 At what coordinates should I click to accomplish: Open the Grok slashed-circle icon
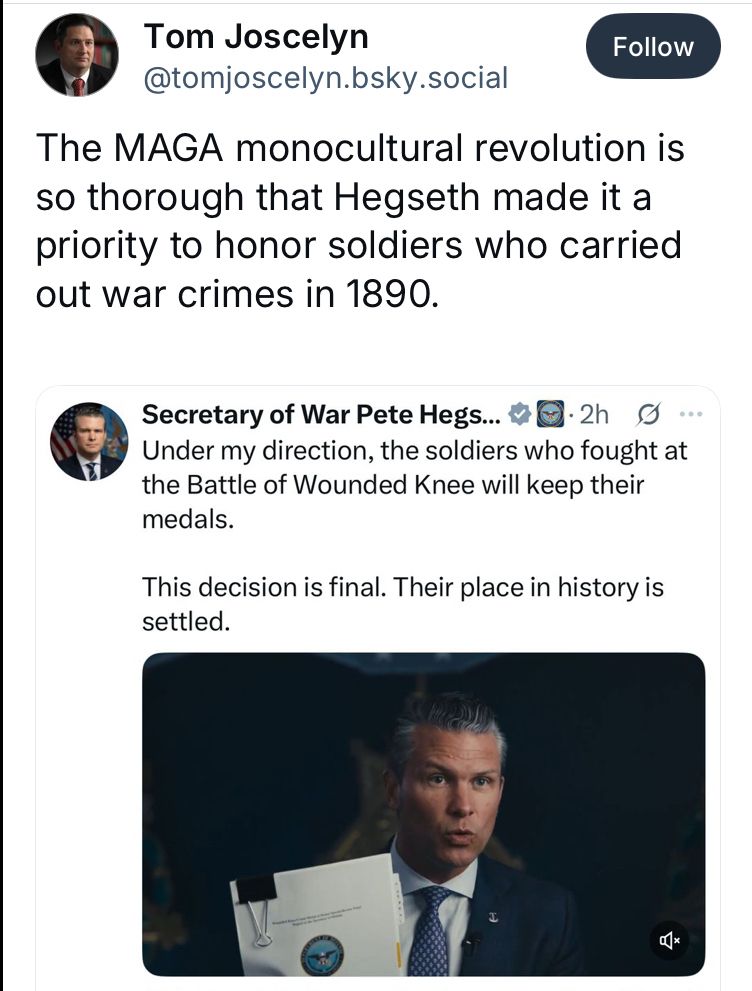(x=648, y=415)
